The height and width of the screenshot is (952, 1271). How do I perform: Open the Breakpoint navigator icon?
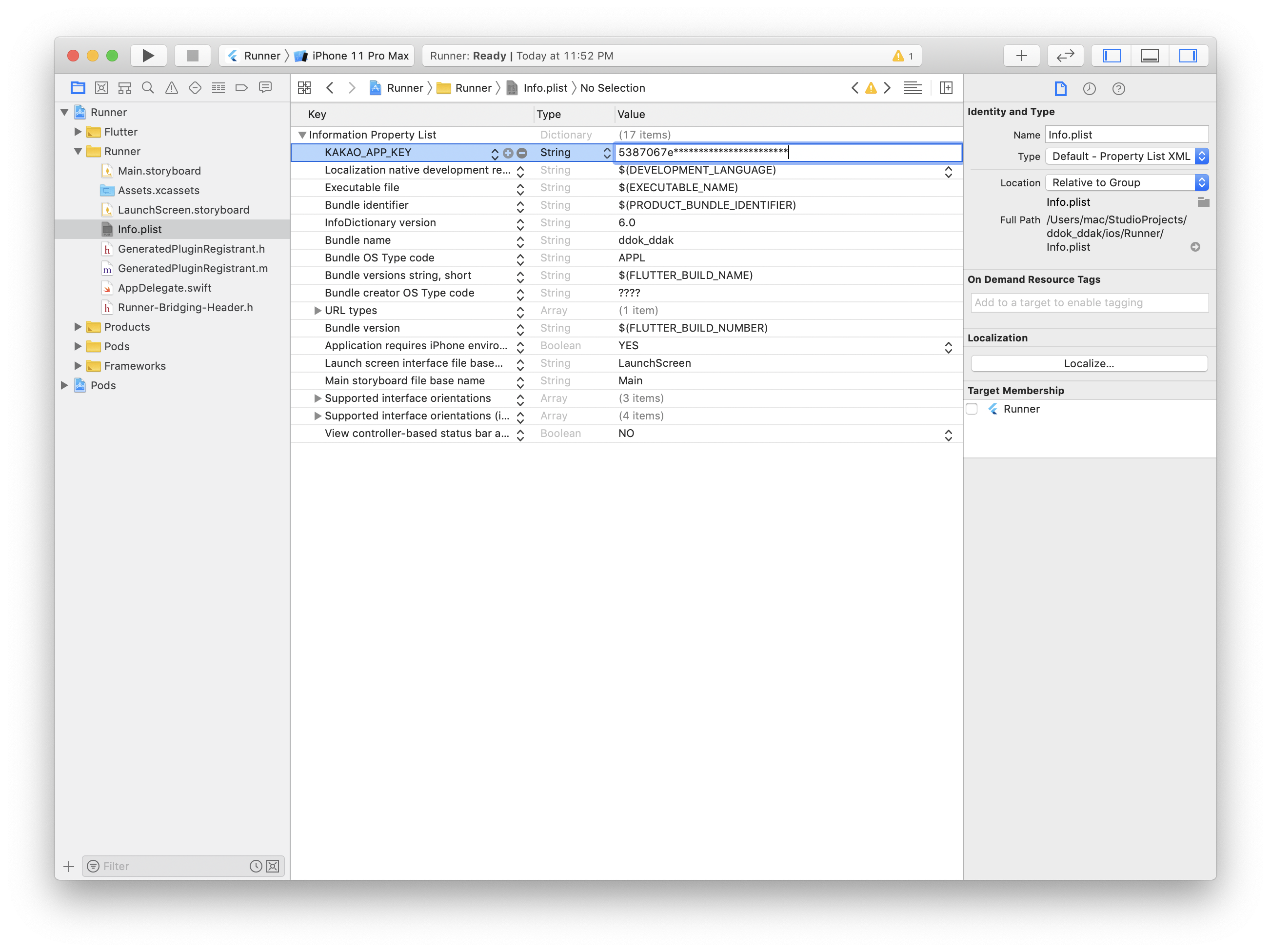pos(241,88)
